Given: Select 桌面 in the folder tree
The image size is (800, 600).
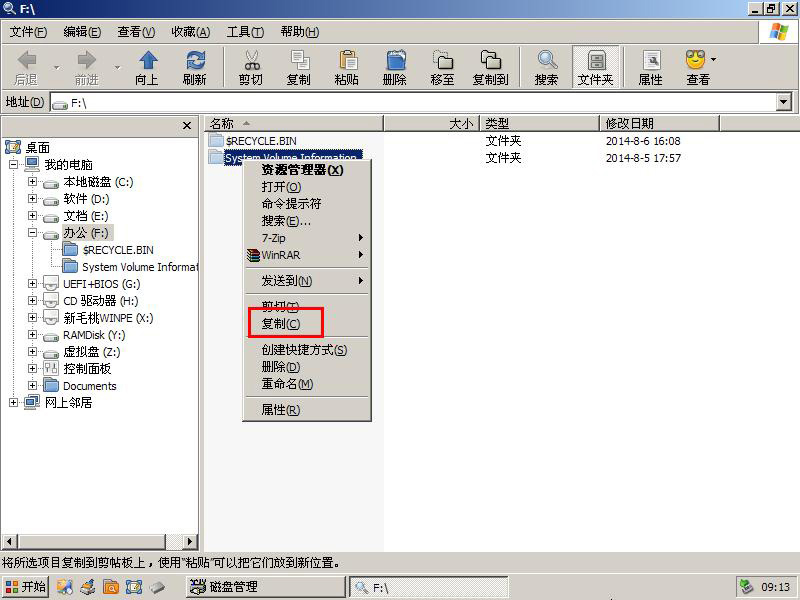Looking at the screenshot, I should (38, 147).
